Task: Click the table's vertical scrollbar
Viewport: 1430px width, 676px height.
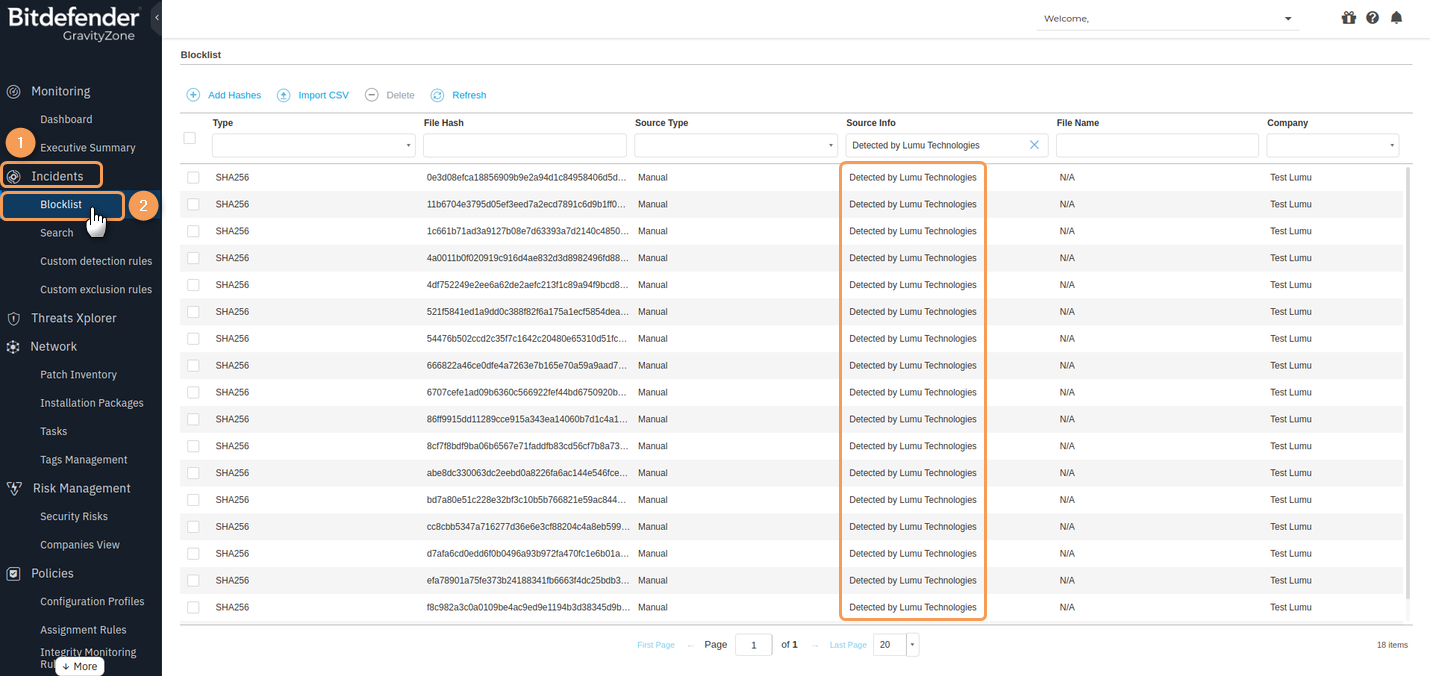Action: (1409, 380)
